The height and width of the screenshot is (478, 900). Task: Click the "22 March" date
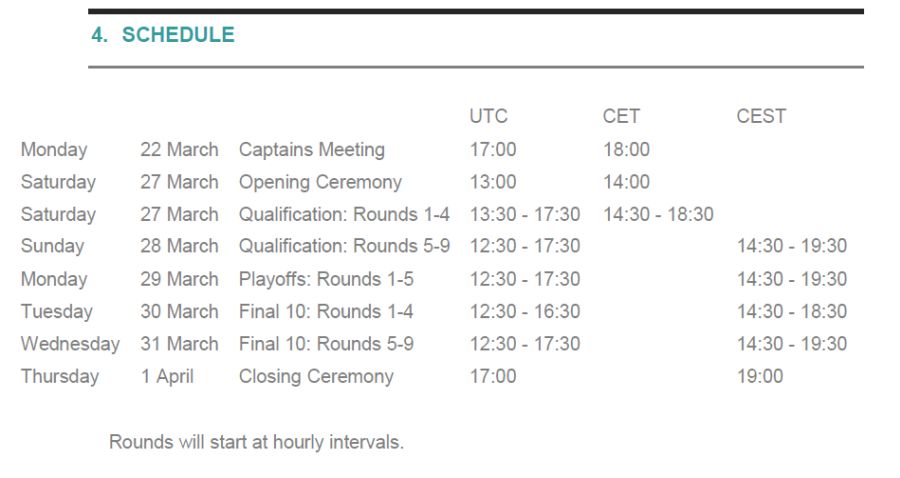[179, 150]
